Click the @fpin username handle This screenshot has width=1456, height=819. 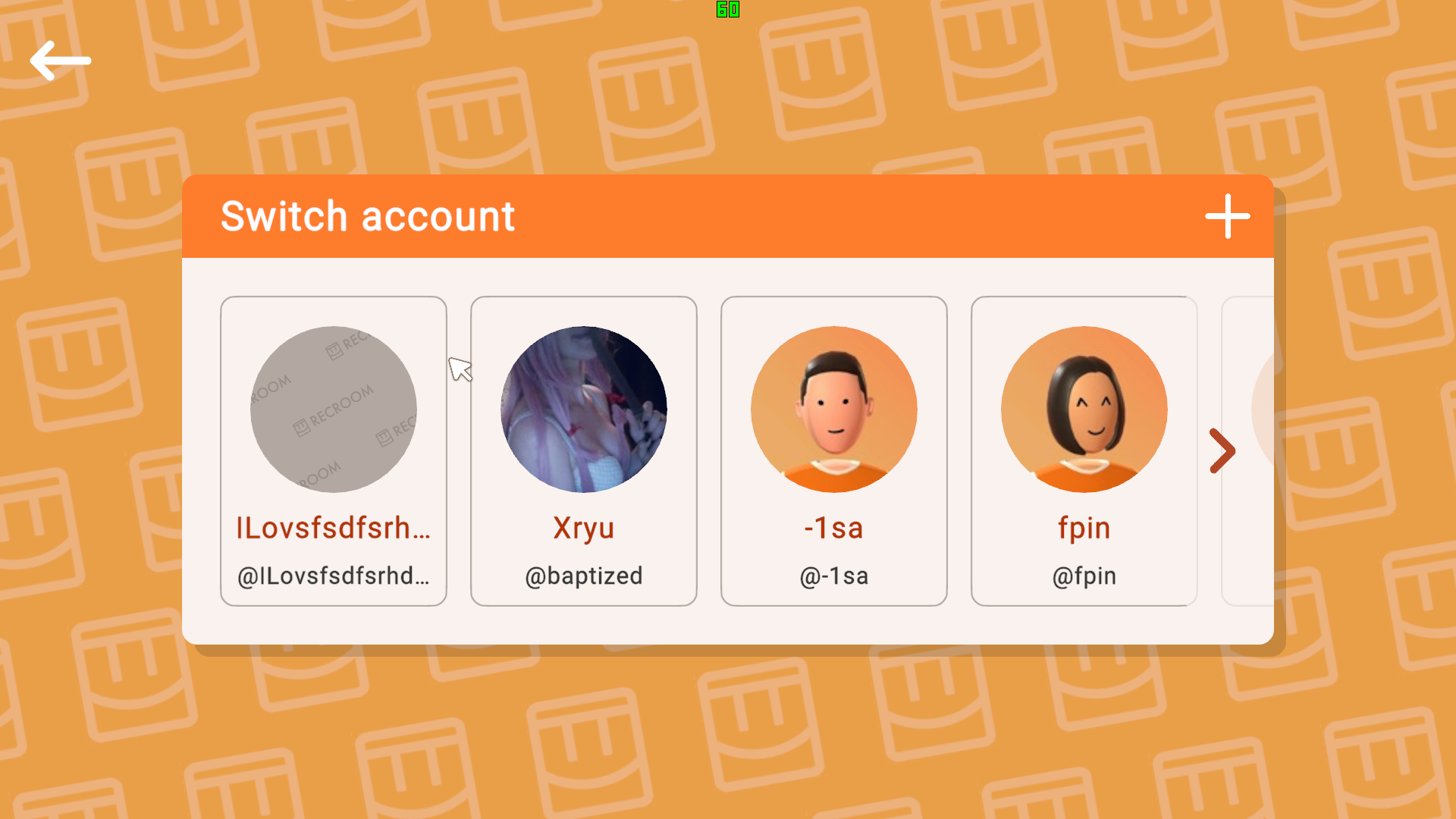[1084, 576]
